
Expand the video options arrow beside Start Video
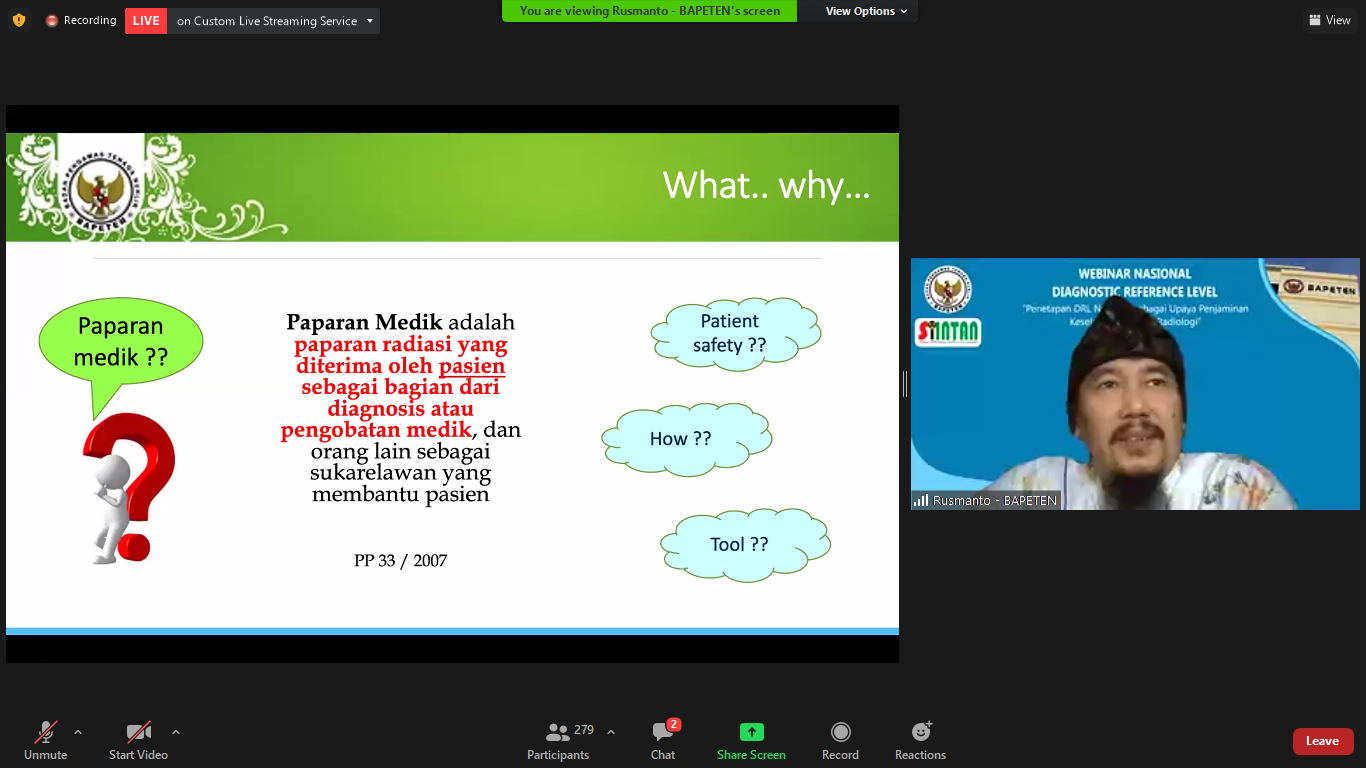176,732
